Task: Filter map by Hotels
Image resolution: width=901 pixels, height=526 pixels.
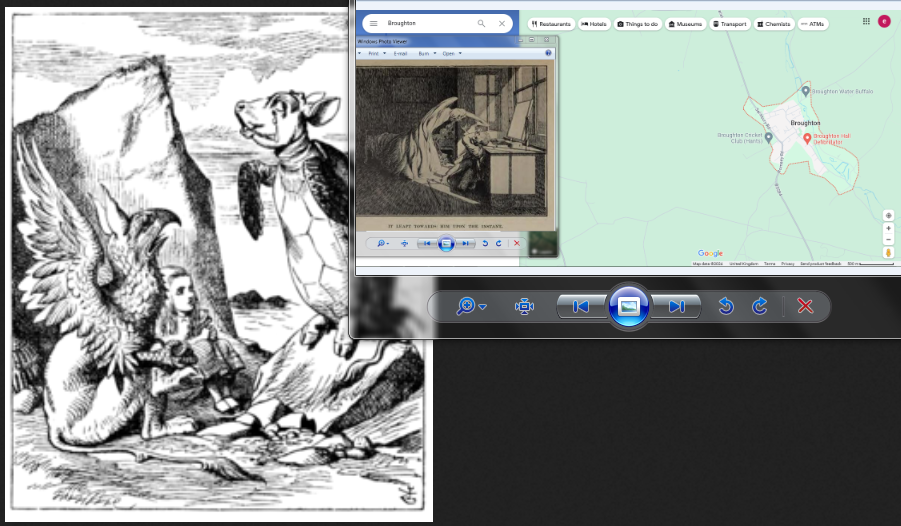Action: [x=594, y=24]
